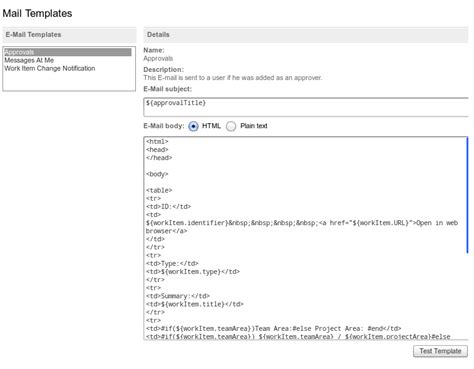474x369 pixels.
Task: Click the <html> tag line
Action: pos(157,141)
